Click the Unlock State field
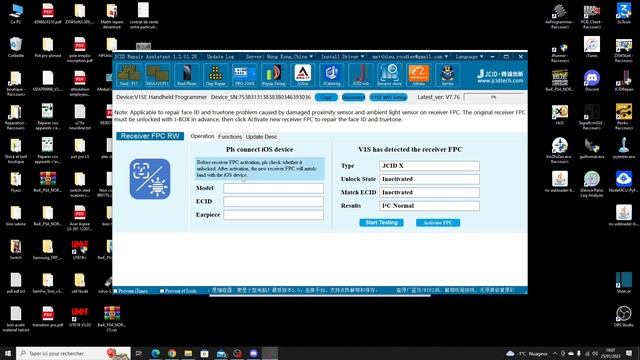The width and height of the screenshot is (640, 360). [429, 179]
